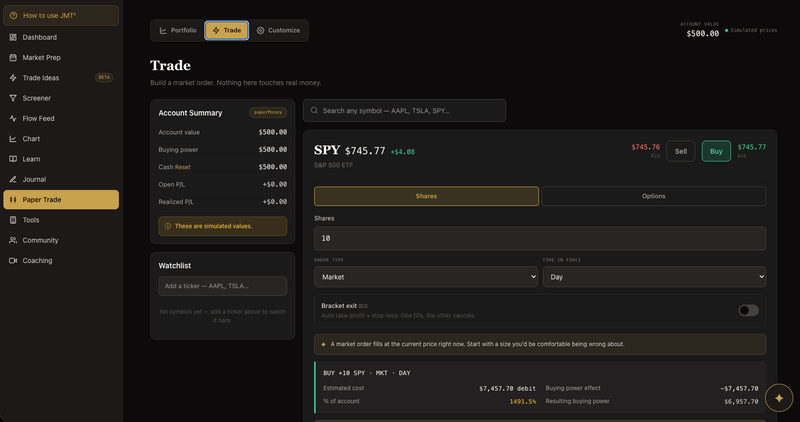Click the Portfolio tab chart icon

163,31
